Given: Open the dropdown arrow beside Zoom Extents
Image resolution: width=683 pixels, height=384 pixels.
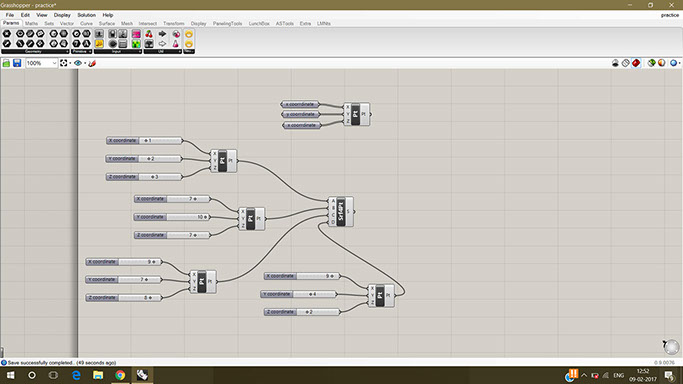Looking at the screenshot, I should 70,64.
